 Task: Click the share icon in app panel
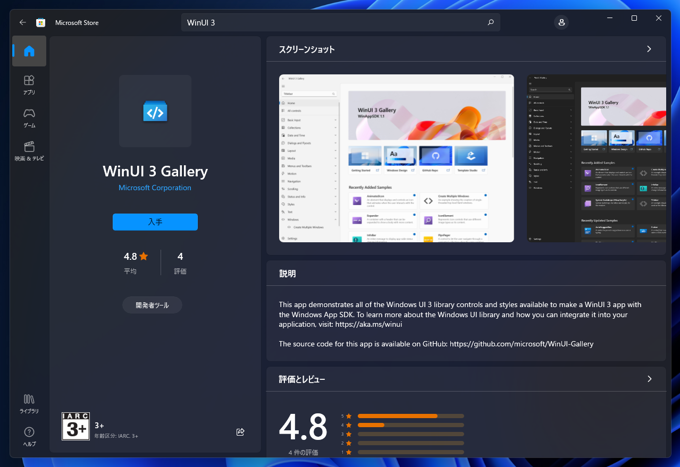tap(240, 432)
